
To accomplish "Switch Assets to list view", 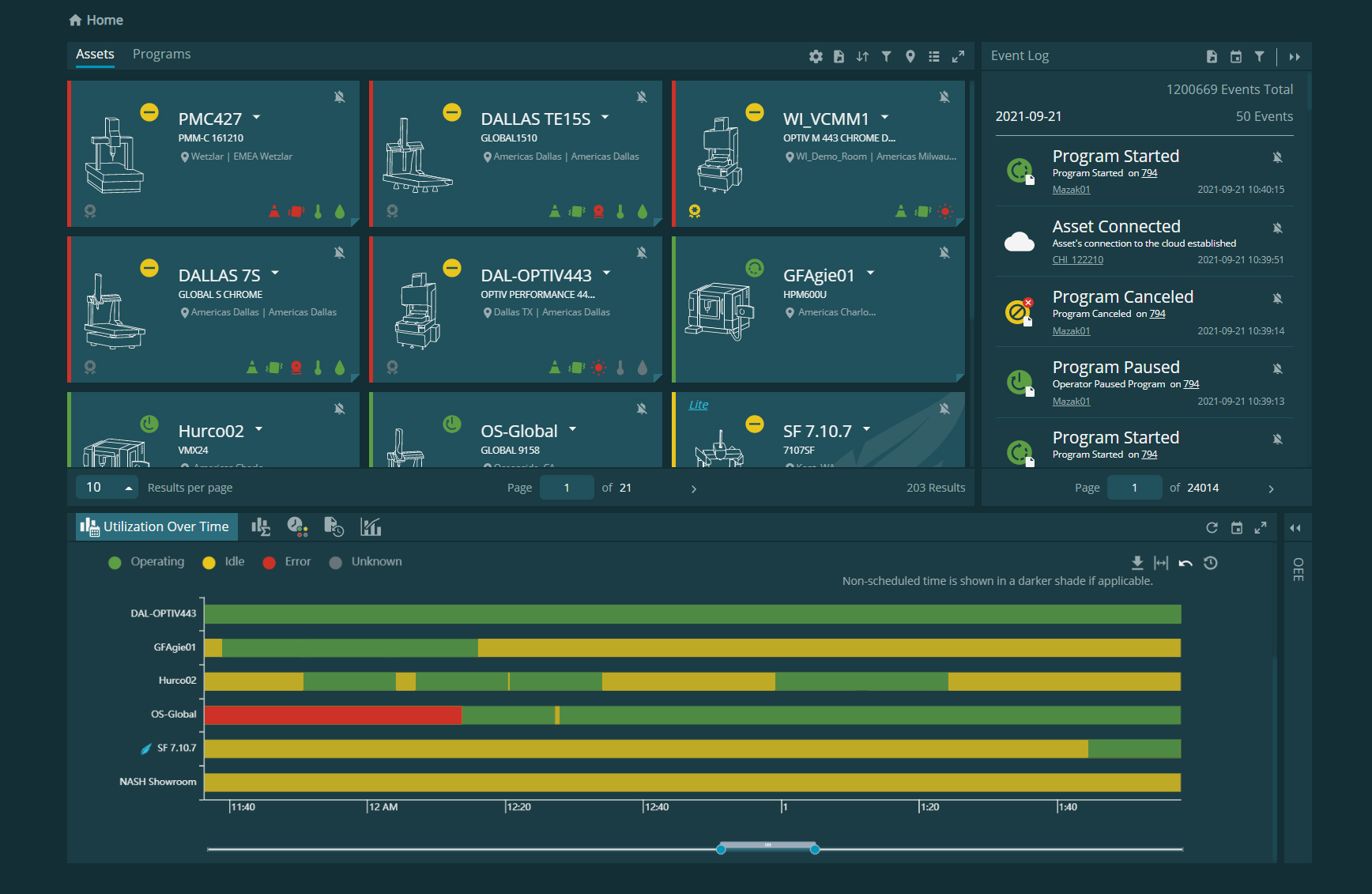I will tap(934, 57).
